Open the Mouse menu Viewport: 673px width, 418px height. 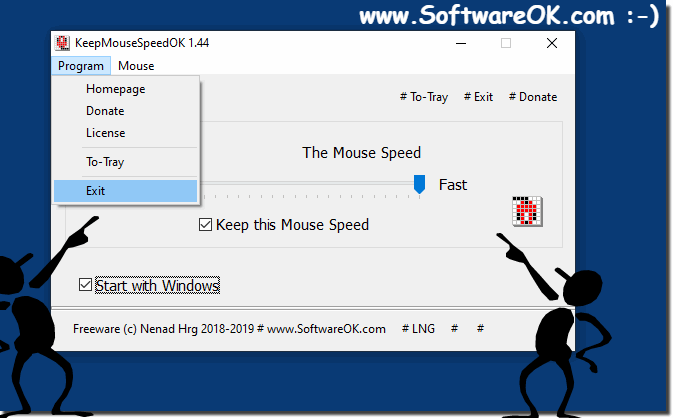pos(136,66)
